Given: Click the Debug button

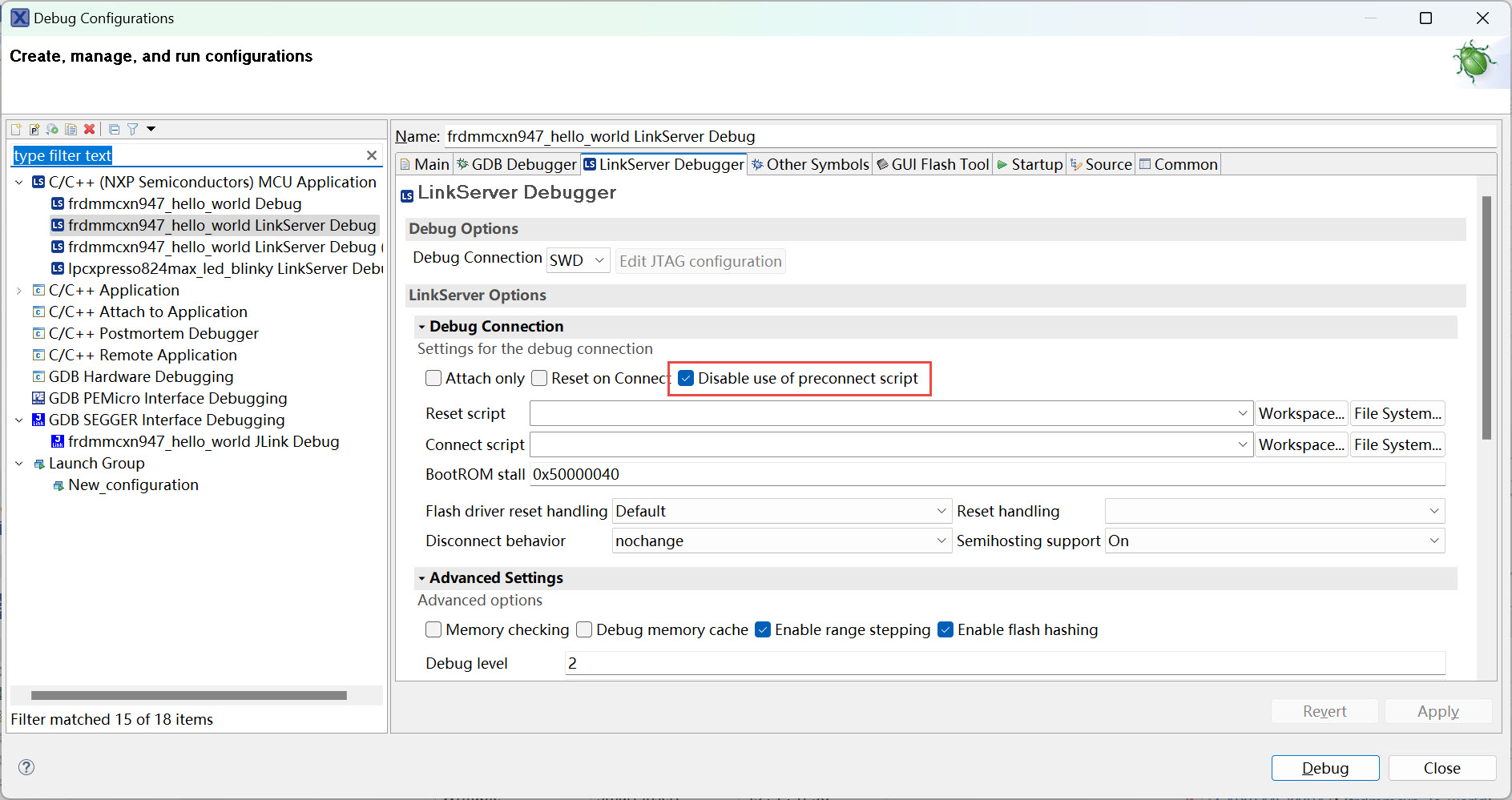Looking at the screenshot, I should coord(1325,768).
